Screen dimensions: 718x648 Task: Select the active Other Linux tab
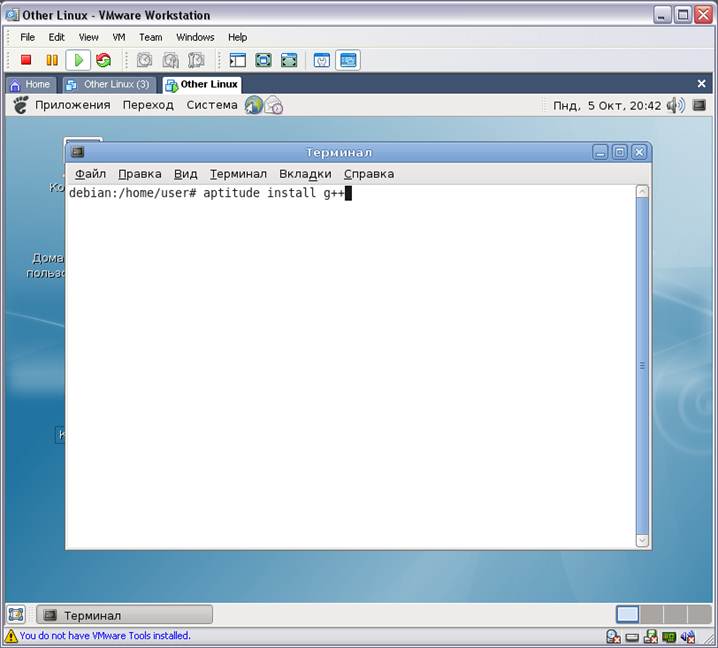click(x=202, y=85)
